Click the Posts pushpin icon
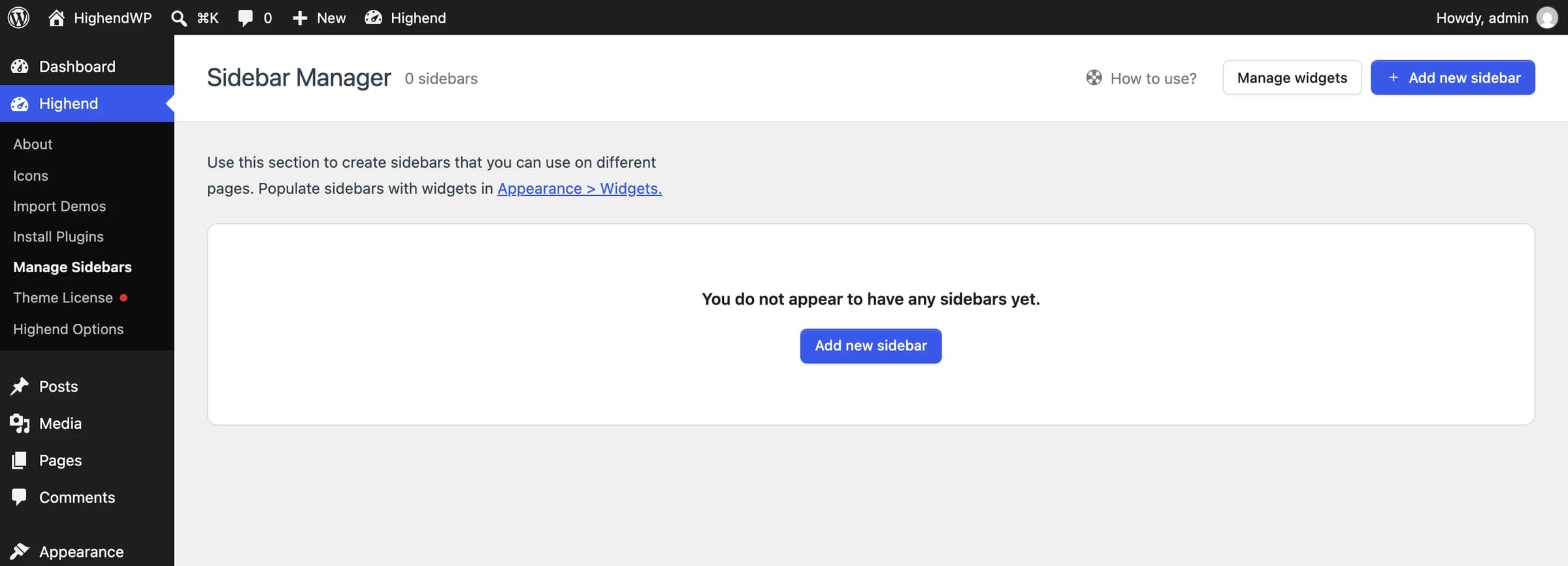This screenshot has height=566, width=1568. pos(20,386)
